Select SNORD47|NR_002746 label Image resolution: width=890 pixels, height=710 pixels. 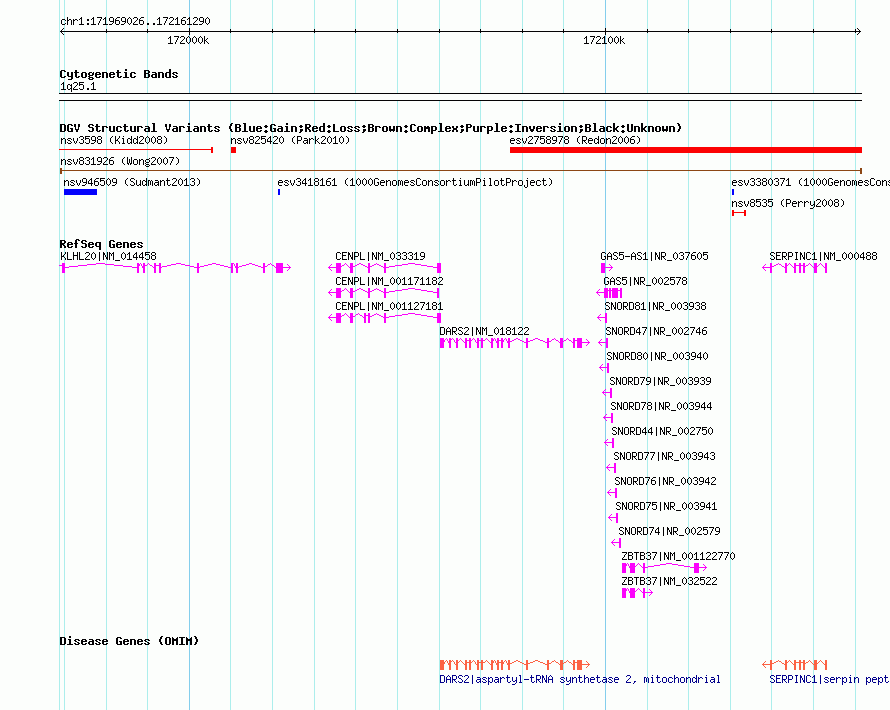pos(657,331)
